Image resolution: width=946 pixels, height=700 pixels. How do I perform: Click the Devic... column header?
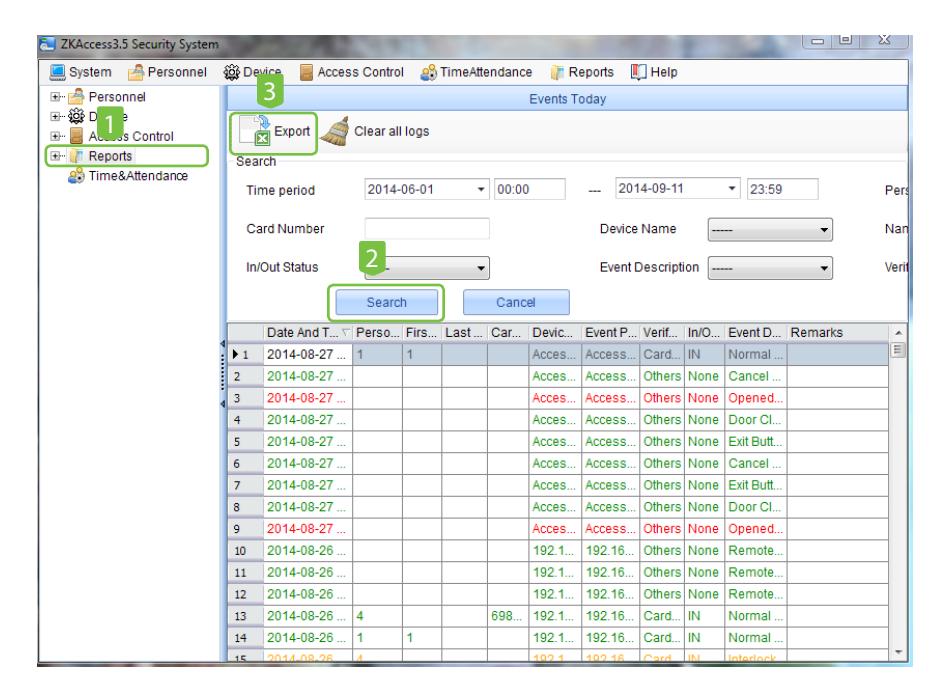coord(555,332)
